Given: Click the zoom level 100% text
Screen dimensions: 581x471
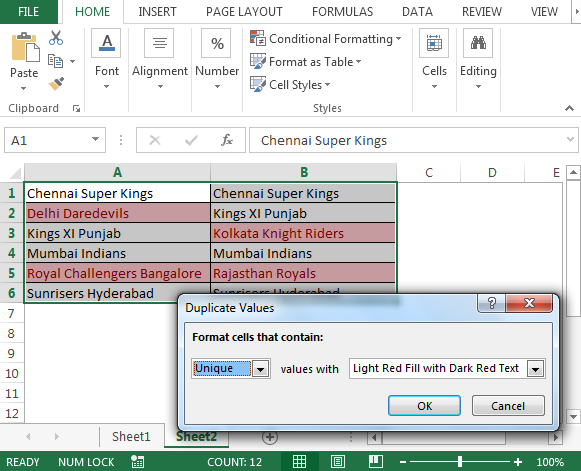Looking at the screenshot, I should pos(550,462).
